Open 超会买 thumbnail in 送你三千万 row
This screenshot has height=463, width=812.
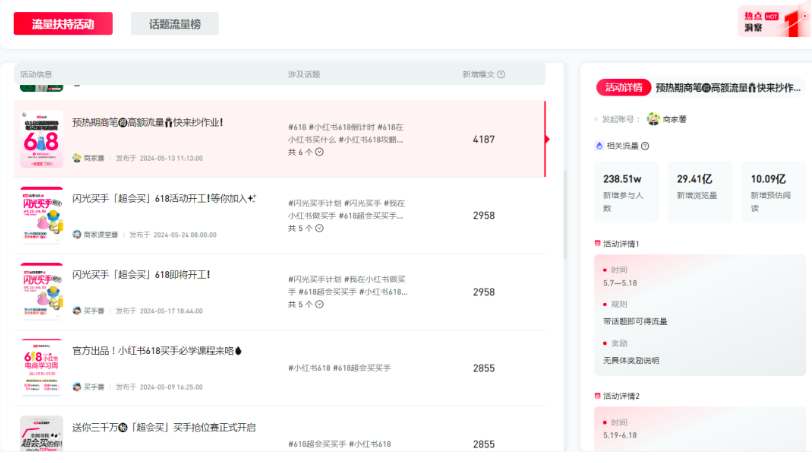41,433
